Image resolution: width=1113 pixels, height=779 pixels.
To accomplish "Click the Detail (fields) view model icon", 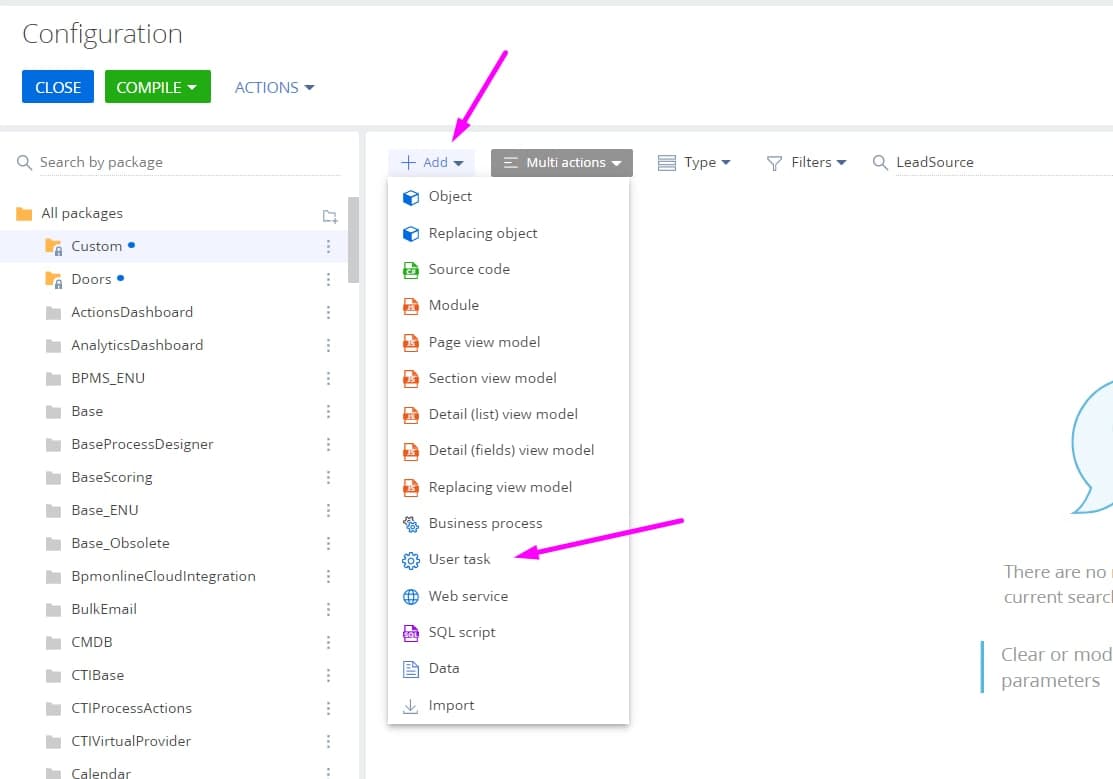I will 410,451.
